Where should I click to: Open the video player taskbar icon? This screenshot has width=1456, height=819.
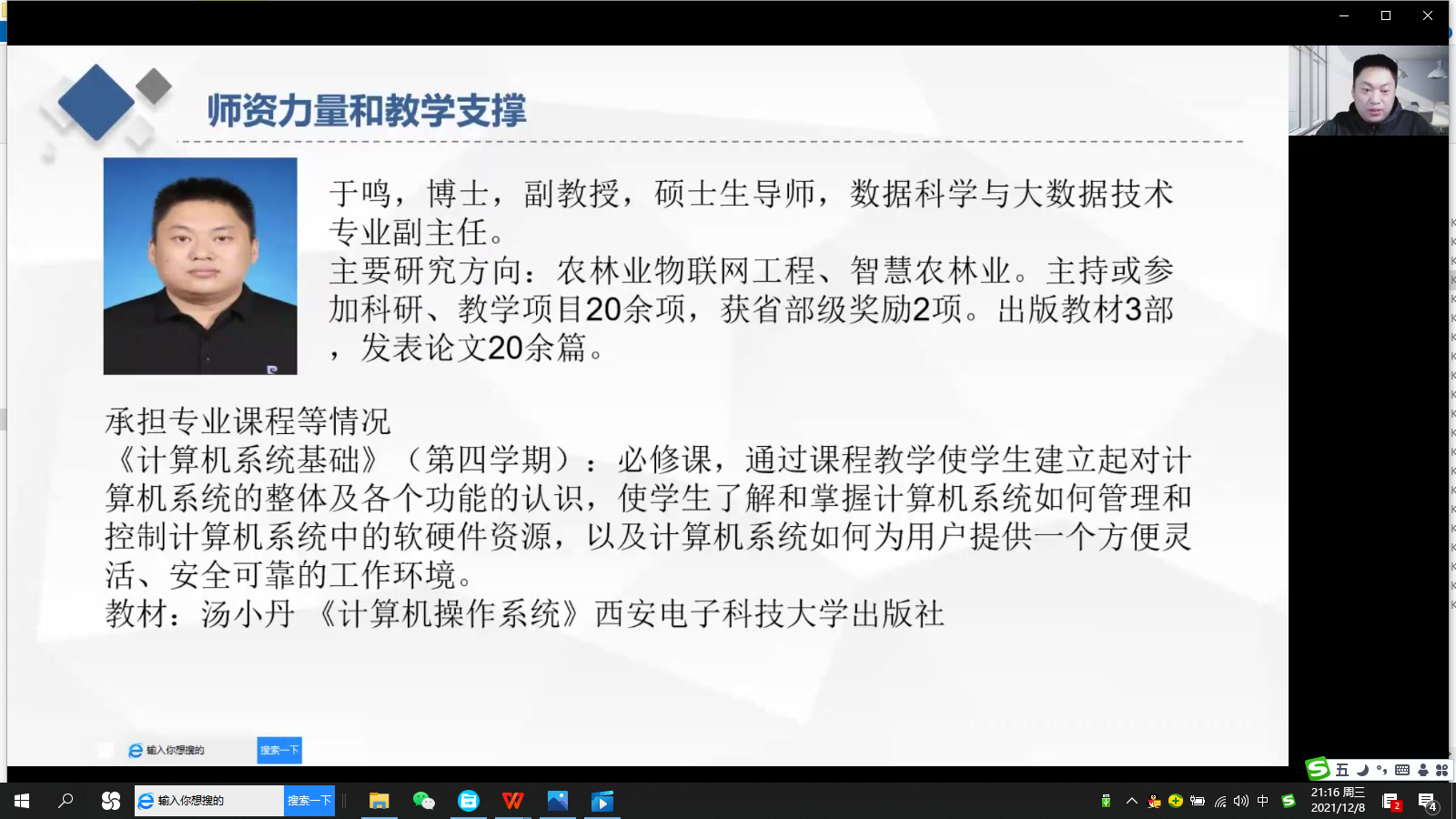point(602,801)
